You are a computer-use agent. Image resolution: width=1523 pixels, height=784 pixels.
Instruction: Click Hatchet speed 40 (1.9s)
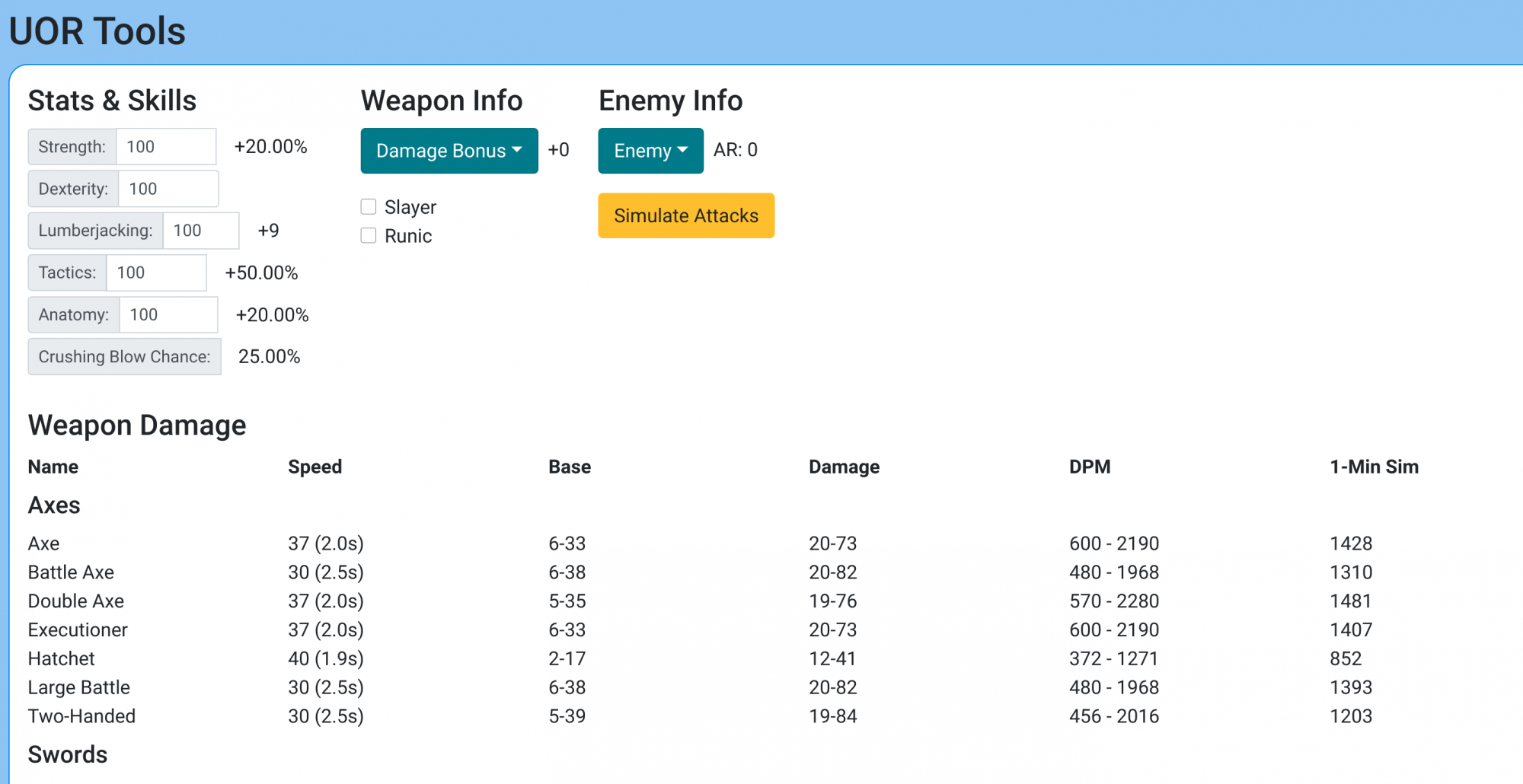[x=326, y=658]
